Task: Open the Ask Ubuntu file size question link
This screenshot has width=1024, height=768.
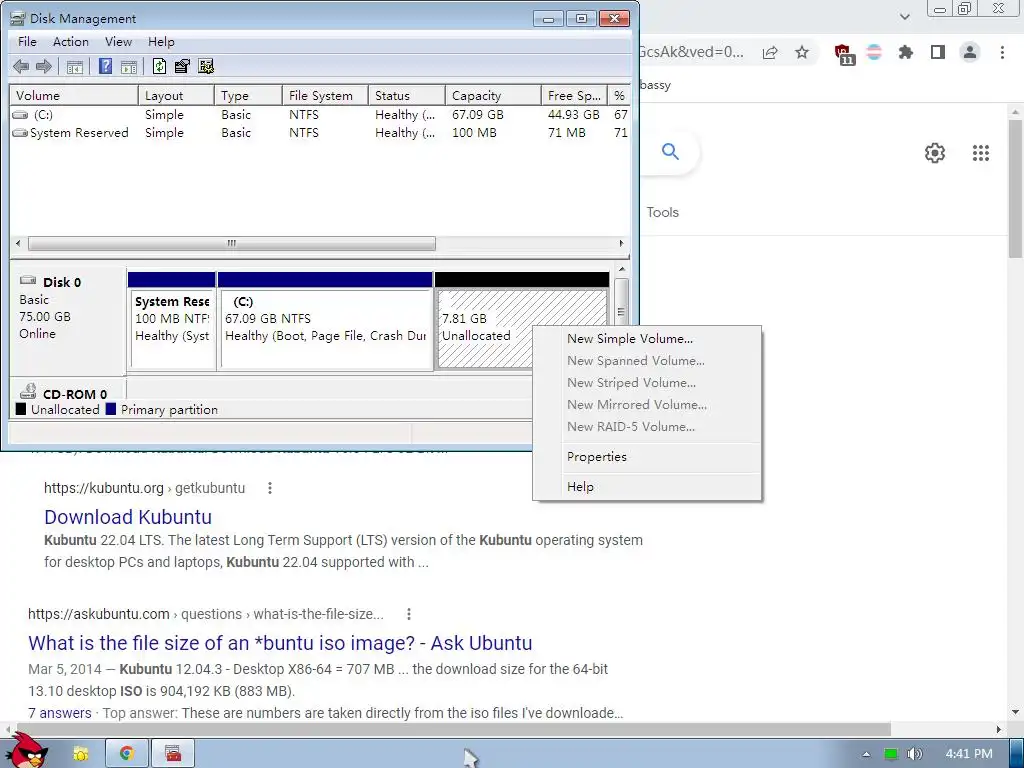Action: pos(280,643)
